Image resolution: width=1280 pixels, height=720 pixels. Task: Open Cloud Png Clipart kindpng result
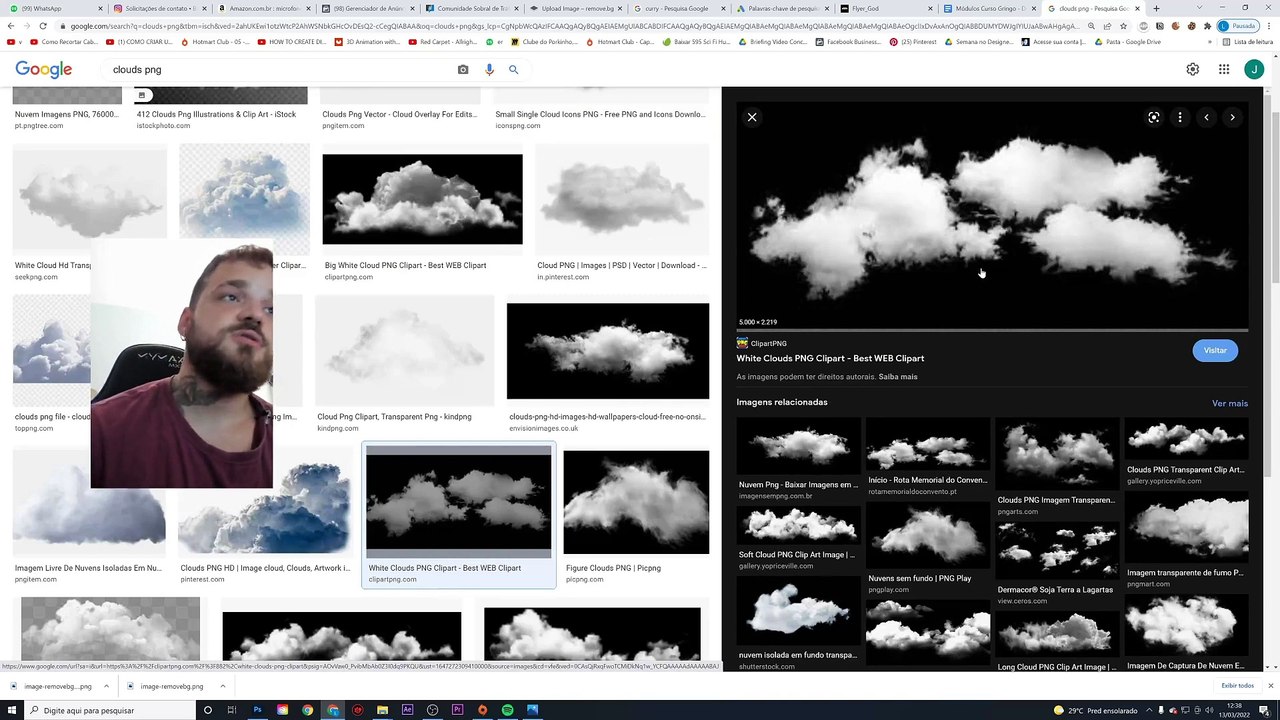coord(404,351)
